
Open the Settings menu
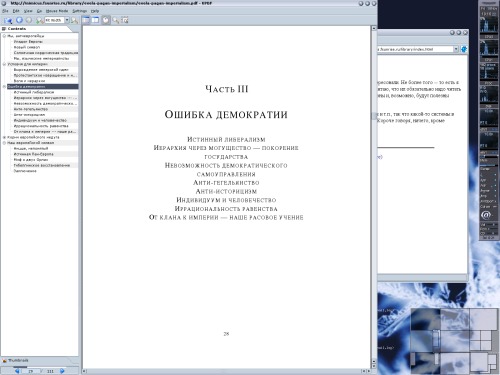pos(80,11)
